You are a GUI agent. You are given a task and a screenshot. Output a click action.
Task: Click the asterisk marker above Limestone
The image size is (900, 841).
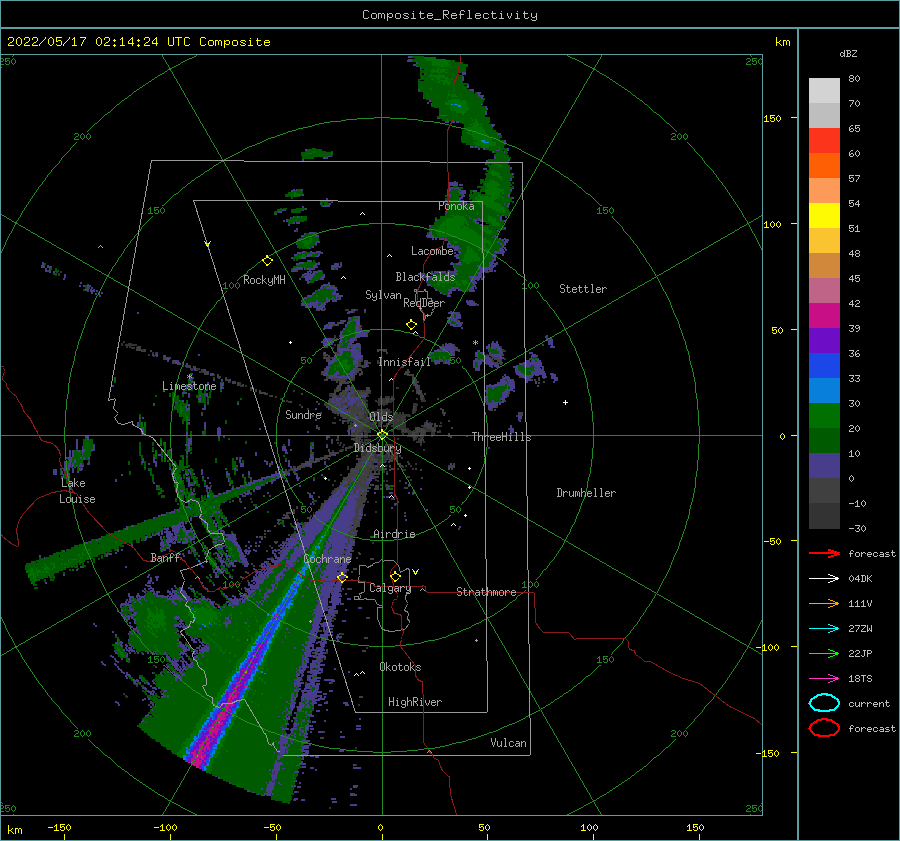point(189,377)
